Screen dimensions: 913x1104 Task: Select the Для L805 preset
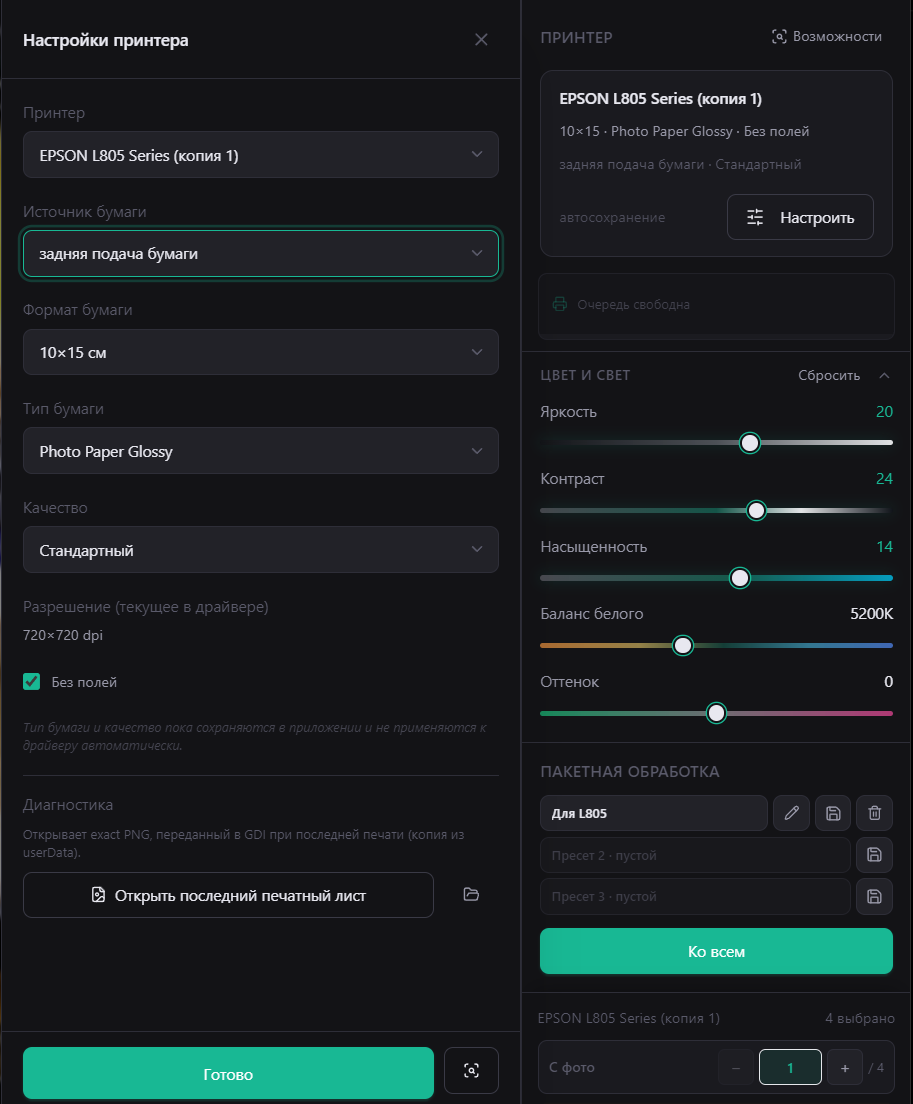click(653, 813)
